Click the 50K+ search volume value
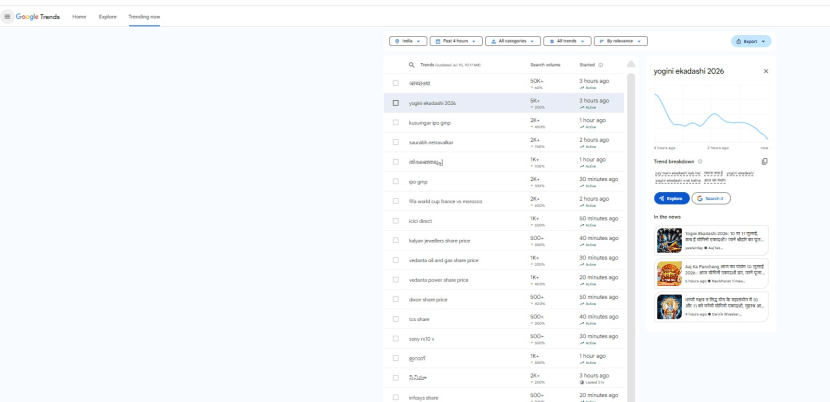The height and width of the screenshot is (402, 830). pyautogui.click(x=536, y=81)
